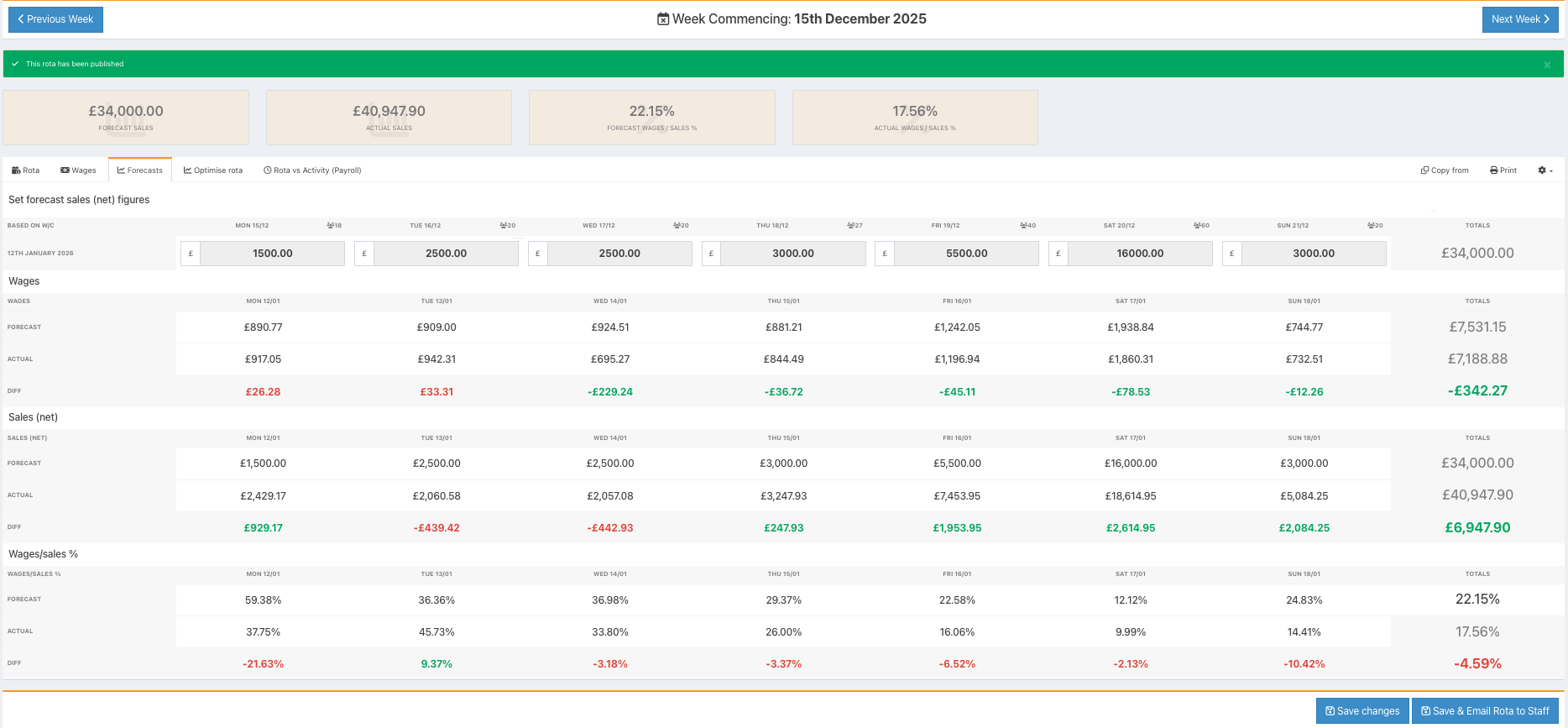Click the Save changes button
1568x728 pixels.
tap(1362, 711)
